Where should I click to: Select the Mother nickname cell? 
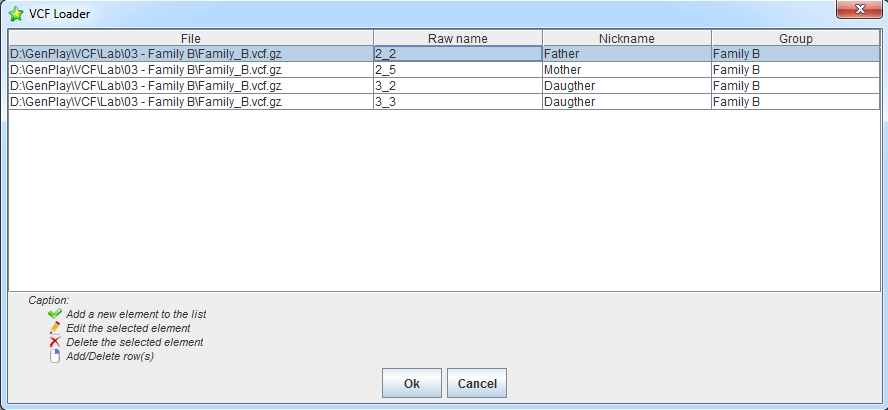(x=626, y=70)
